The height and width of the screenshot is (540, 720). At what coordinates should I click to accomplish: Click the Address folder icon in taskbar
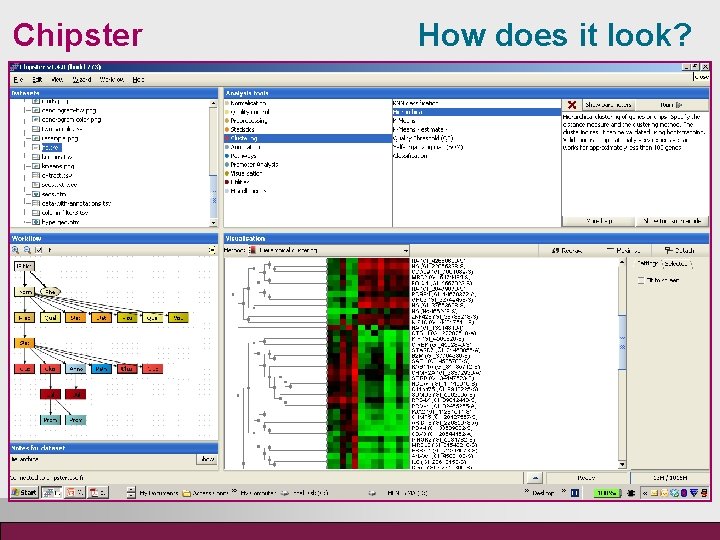click(186, 493)
